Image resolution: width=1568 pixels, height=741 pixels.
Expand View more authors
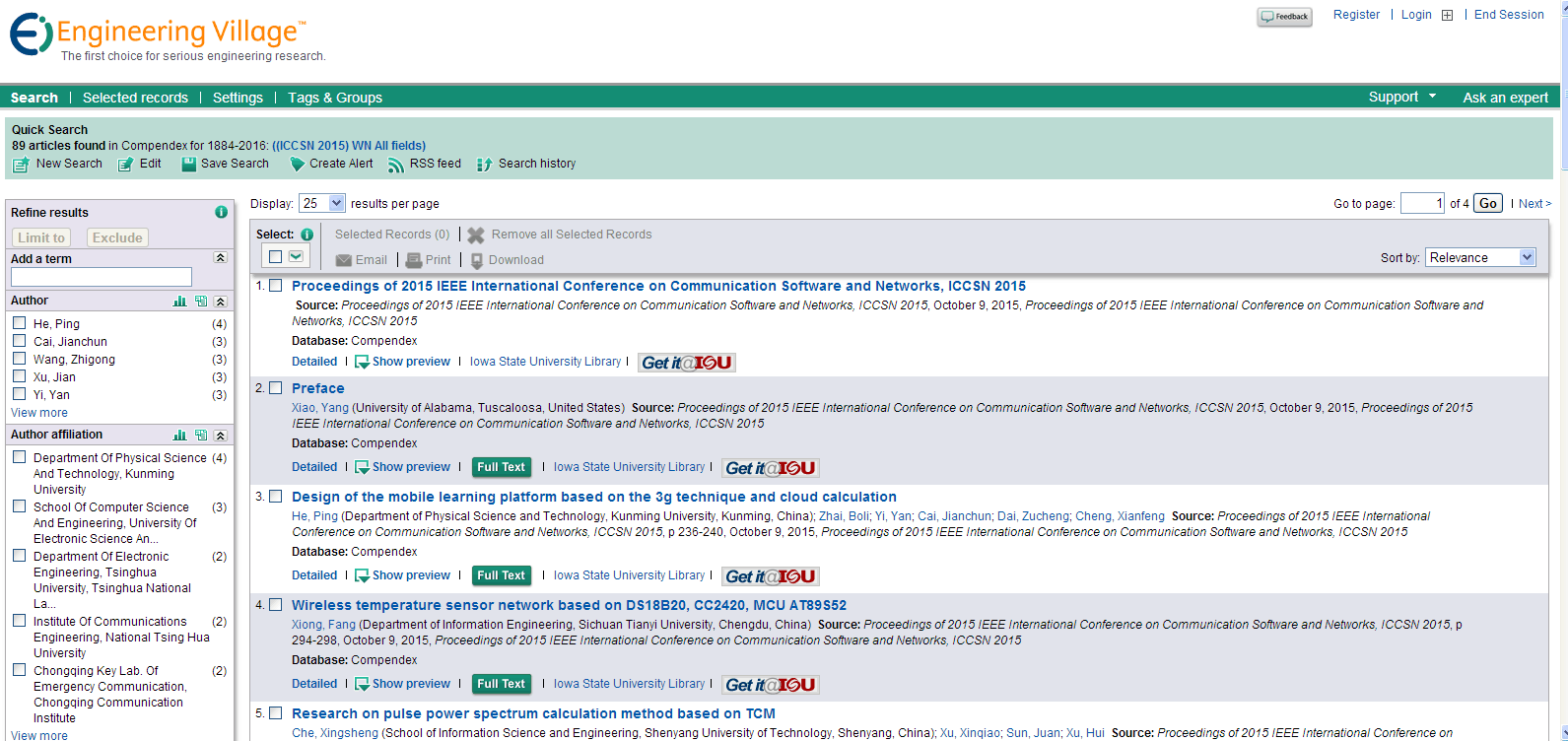coord(39,413)
